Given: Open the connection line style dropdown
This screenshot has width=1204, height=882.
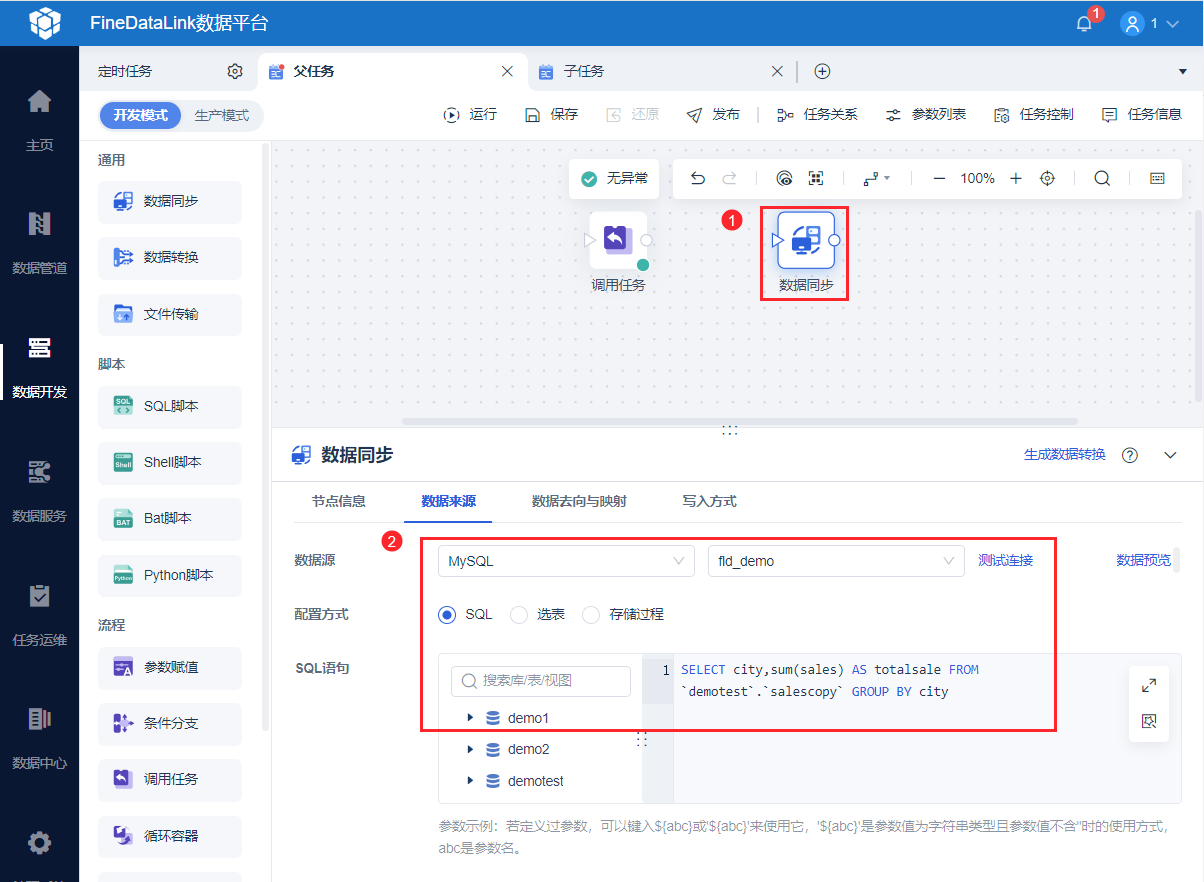Looking at the screenshot, I should click(877, 178).
